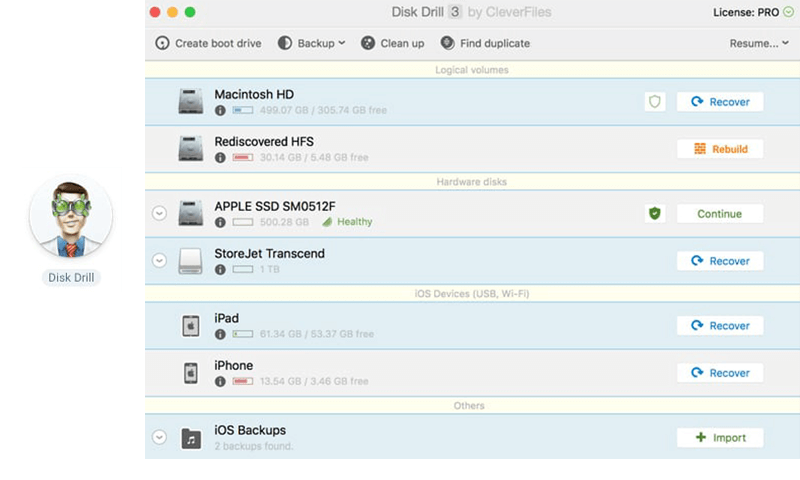
Task: Recover data from the iPhone
Action: pos(720,373)
